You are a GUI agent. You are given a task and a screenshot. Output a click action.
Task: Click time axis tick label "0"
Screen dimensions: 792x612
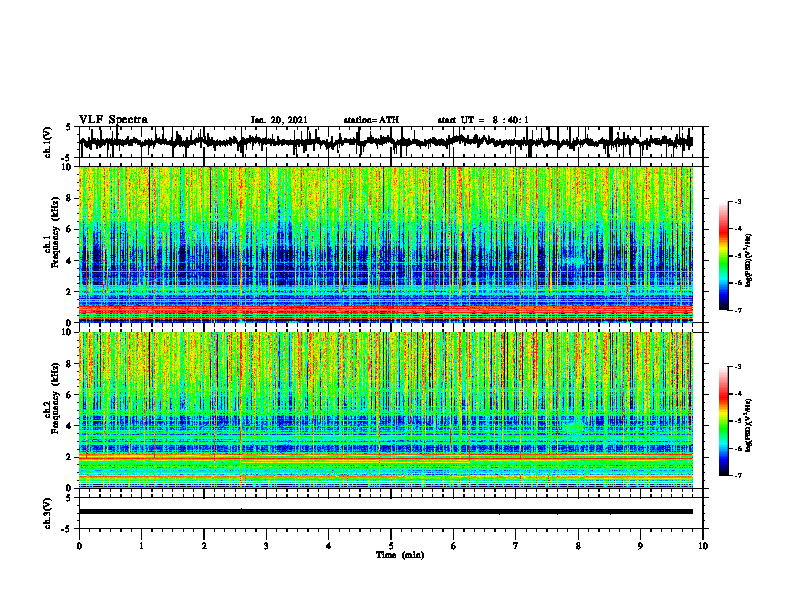(x=79, y=546)
